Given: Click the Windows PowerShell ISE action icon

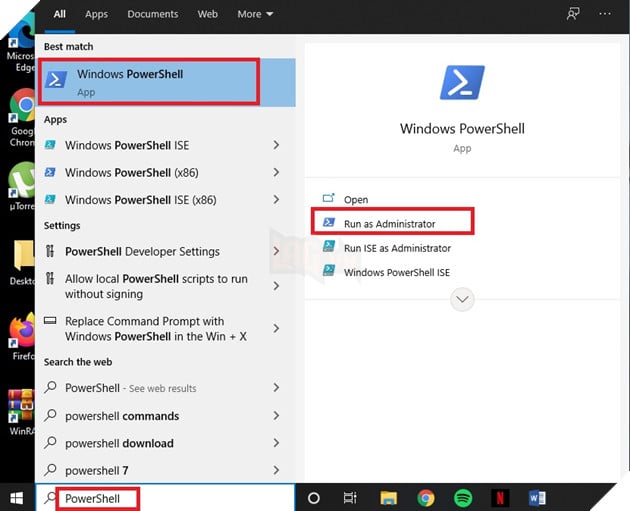Looking at the screenshot, I should 329,270.
